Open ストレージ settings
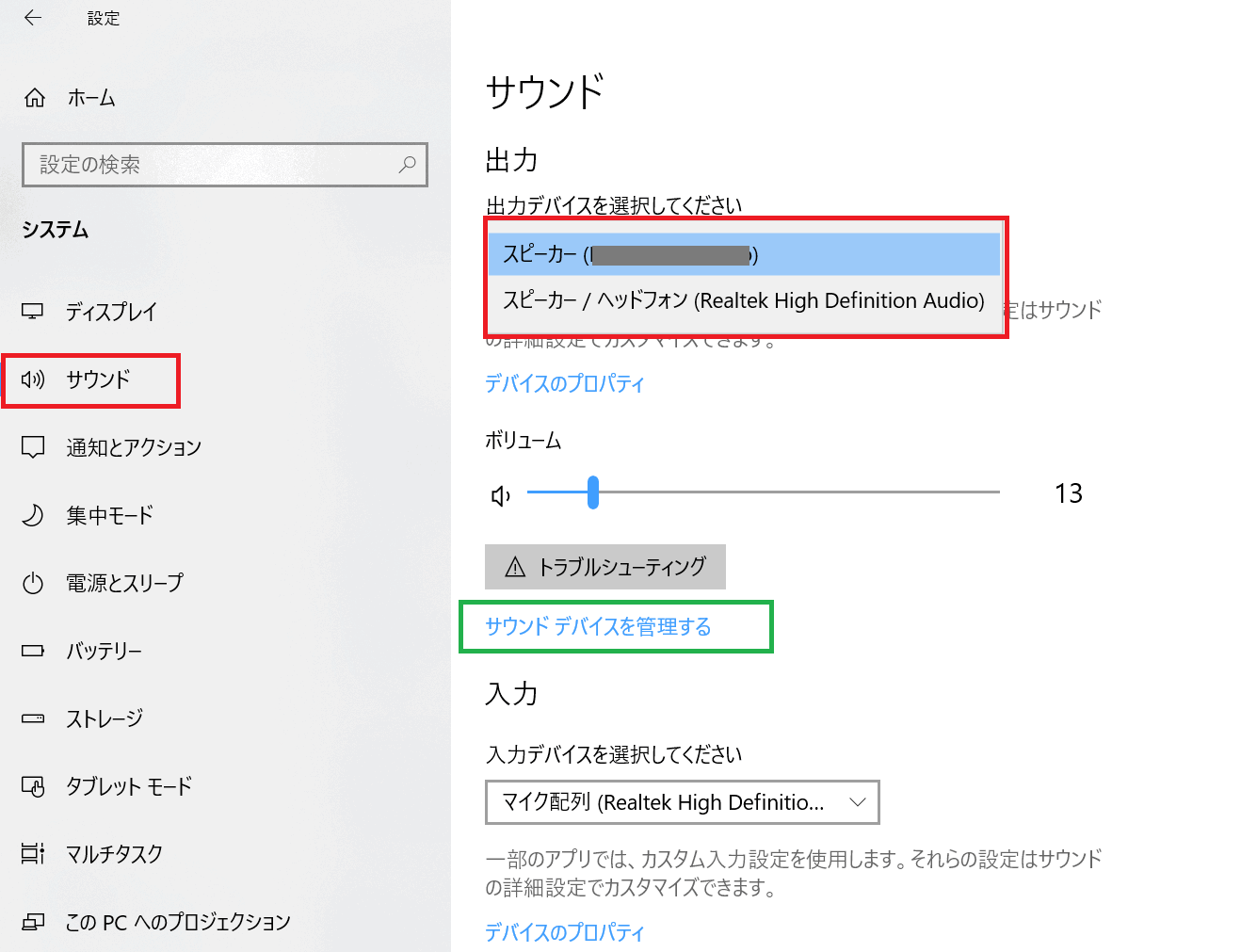 click(105, 718)
